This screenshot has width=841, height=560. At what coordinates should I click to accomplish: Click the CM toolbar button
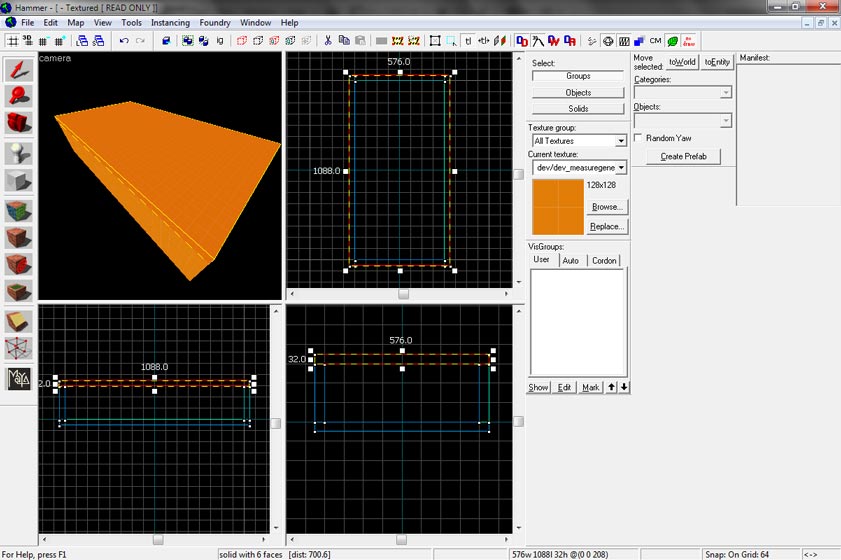[x=655, y=41]
